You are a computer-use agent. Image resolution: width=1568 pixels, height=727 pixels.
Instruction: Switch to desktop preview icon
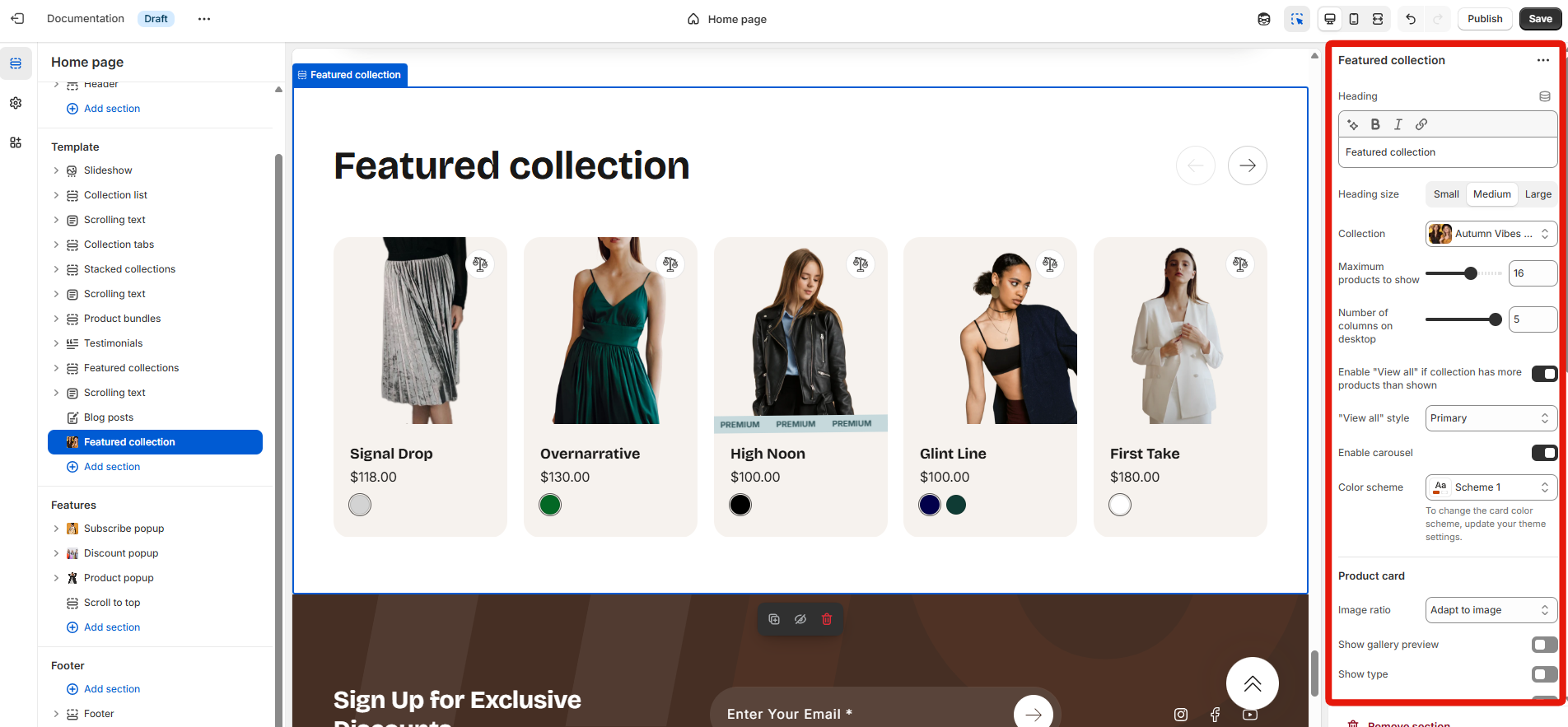(1330, 19)
